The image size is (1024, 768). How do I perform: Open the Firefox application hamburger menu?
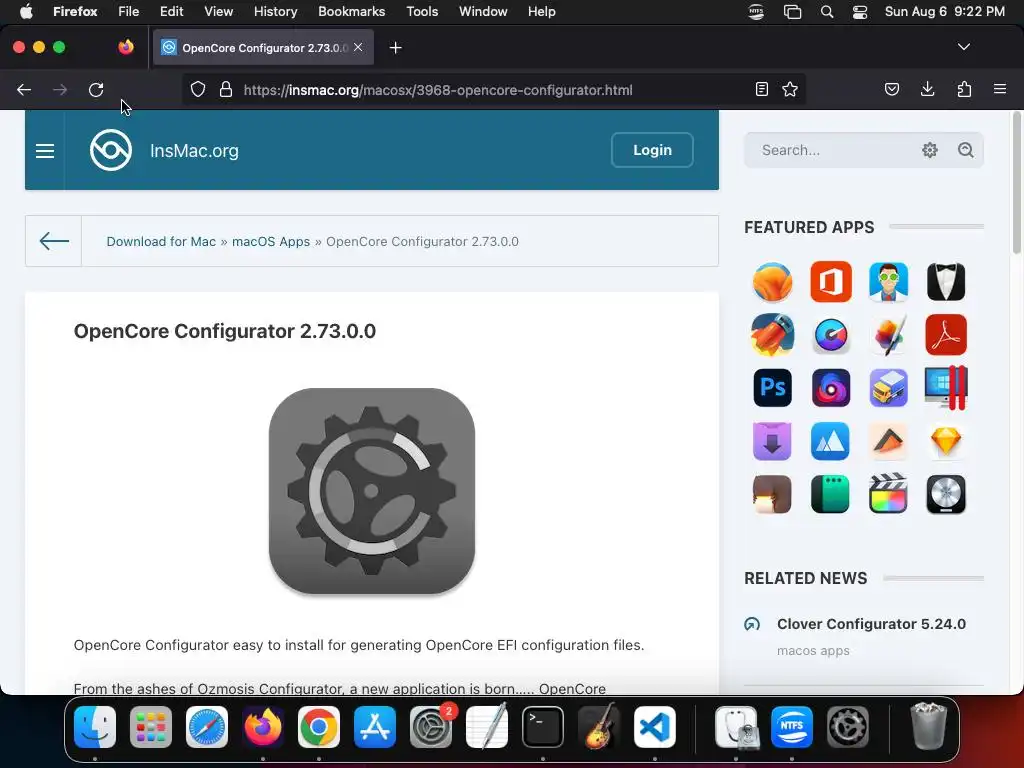(1000, 89)
